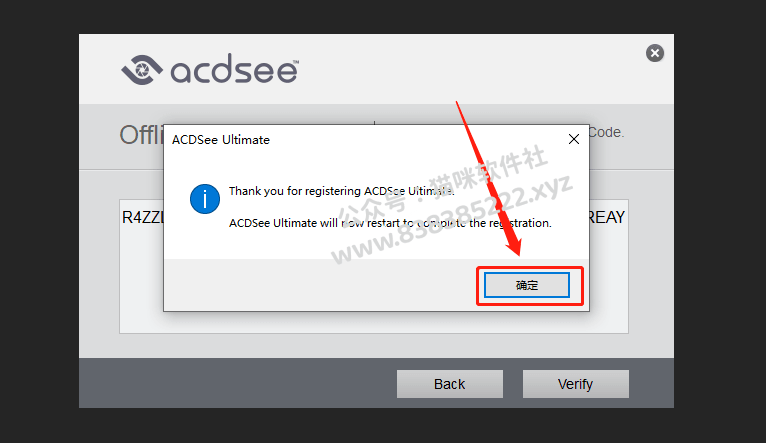Viewport: 766px width, 443px height.
Task: Select the 'Thank you for registering' message
Action: (341, 191)
